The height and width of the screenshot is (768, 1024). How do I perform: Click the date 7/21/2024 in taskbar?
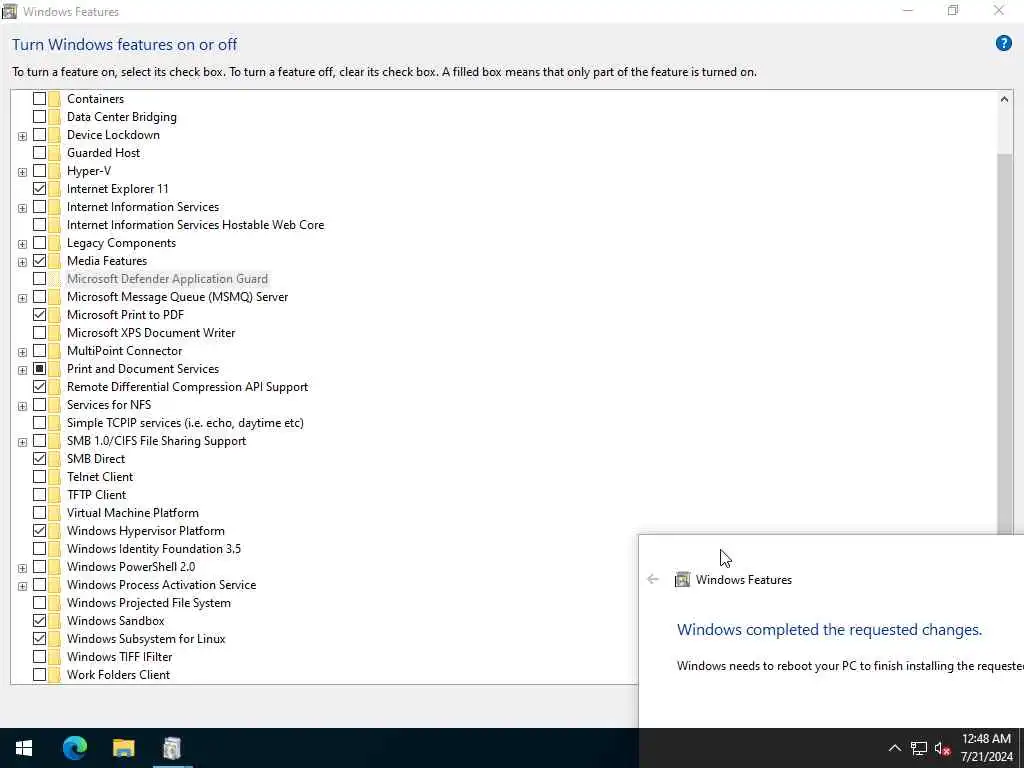[986, 758]
